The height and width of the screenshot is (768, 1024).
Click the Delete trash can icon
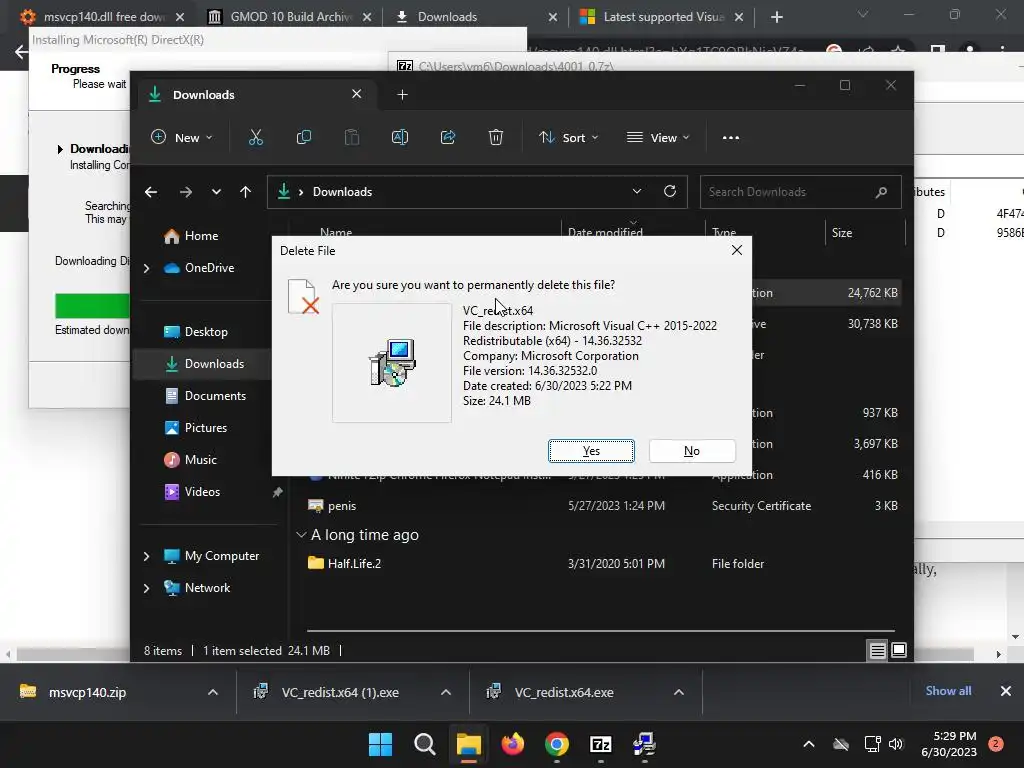[496, 138]
